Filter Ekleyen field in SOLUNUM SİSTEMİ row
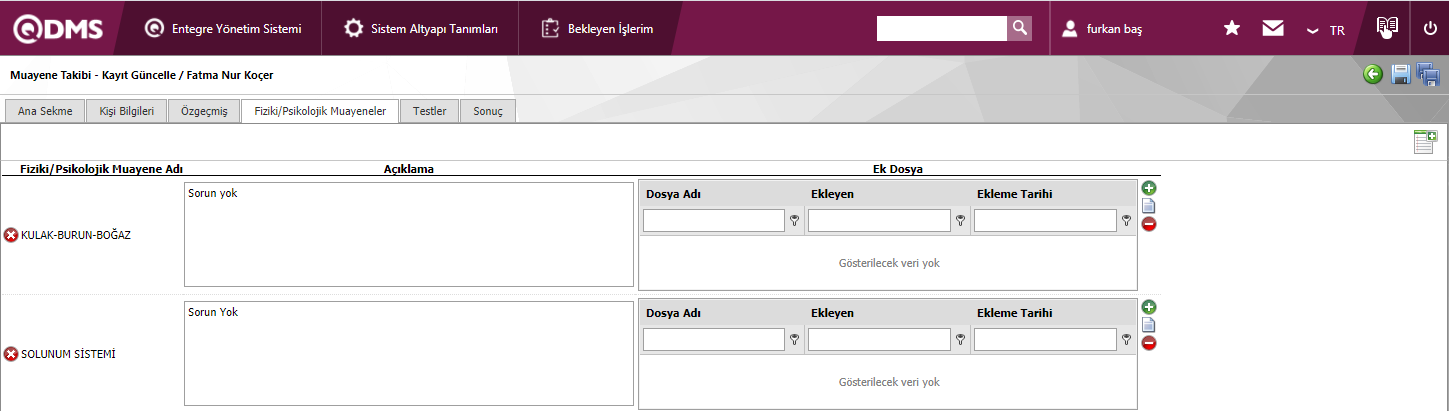 click(x=879, y=339)
